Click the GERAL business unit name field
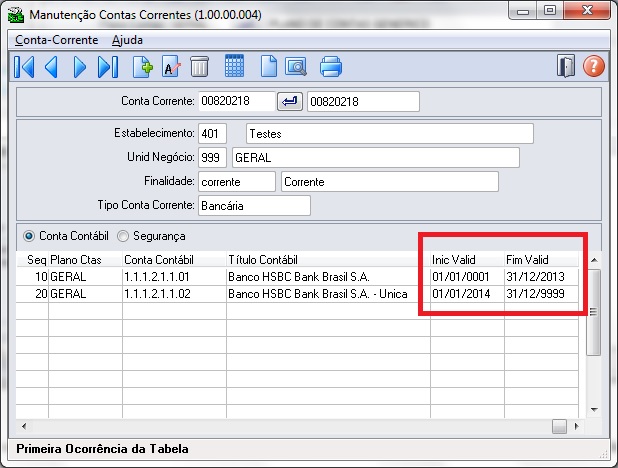This screenshot has width=618, height=468. click(376, 158)
